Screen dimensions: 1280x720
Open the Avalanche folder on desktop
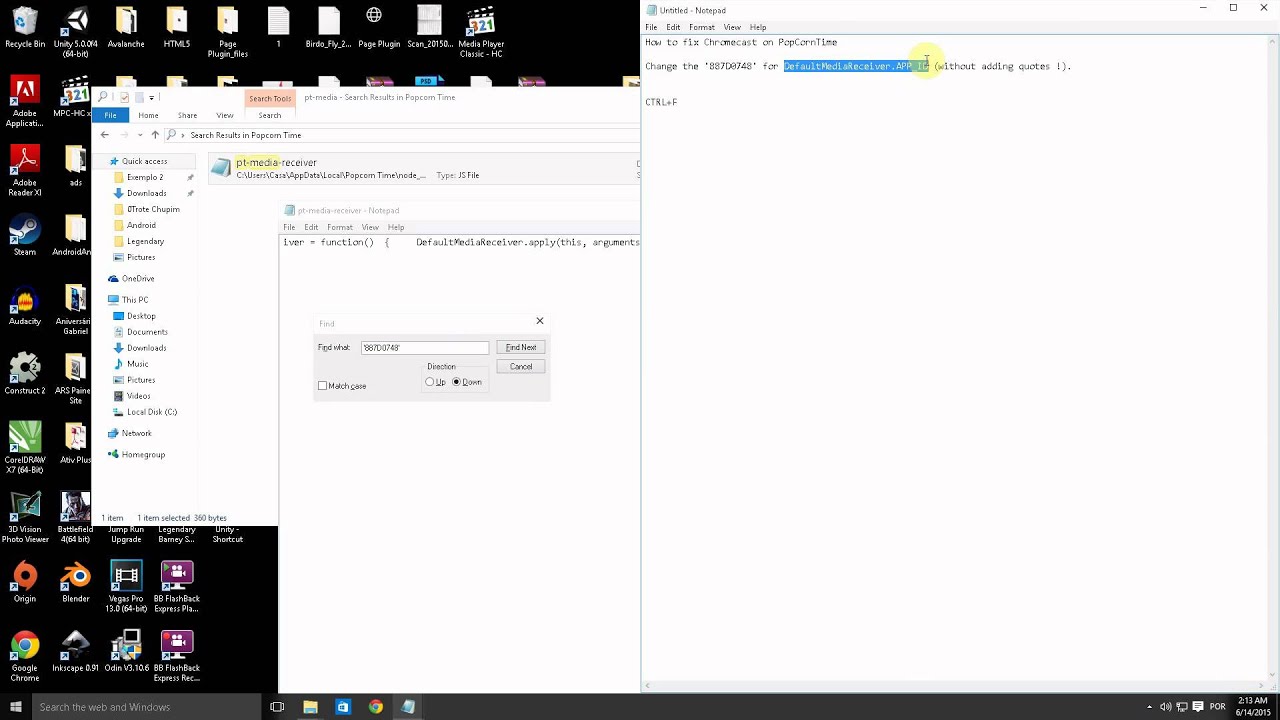[x=126, y=27]
